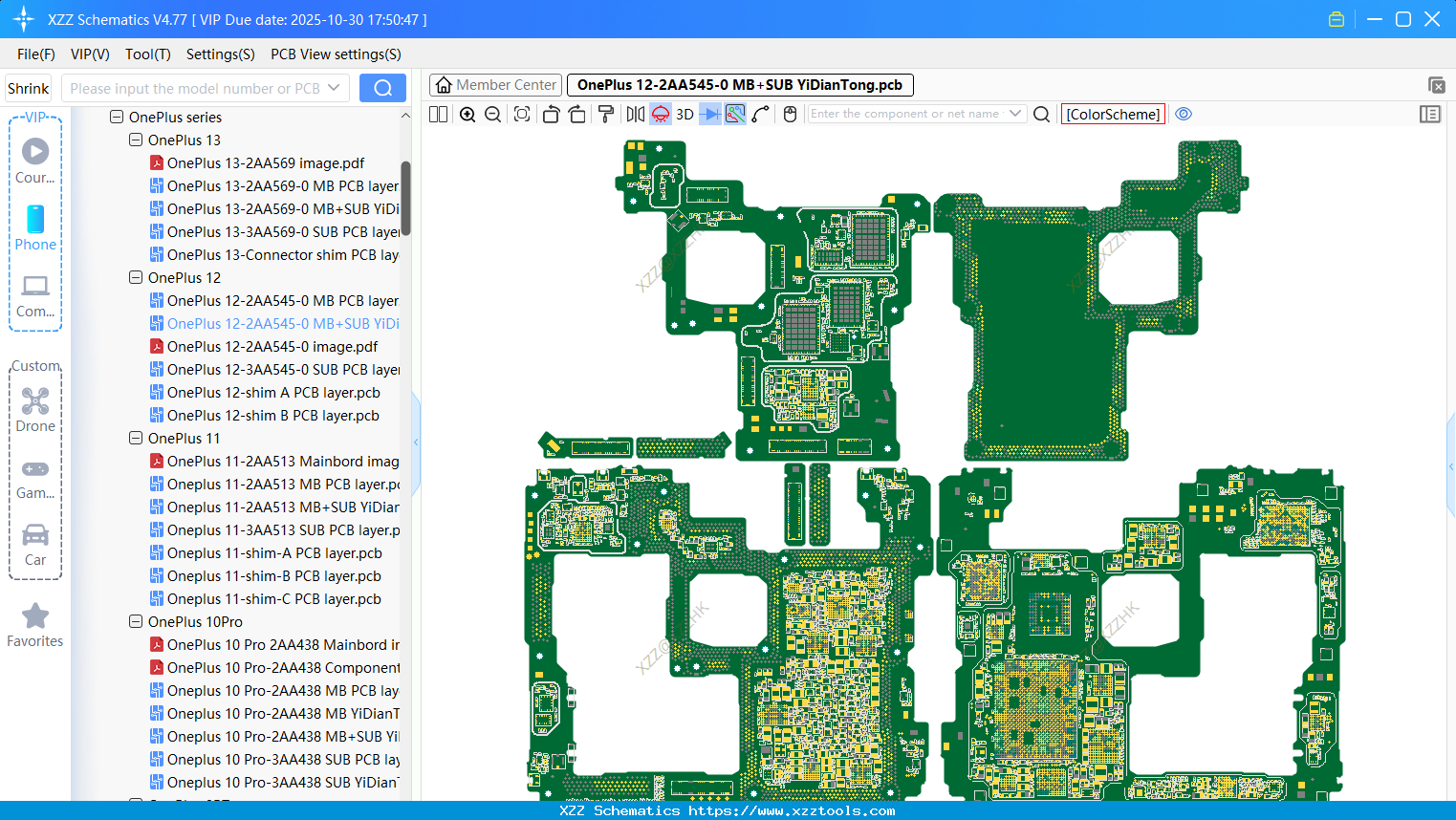Open the Phone category in sidebar
The height and width of the screenshot is (820, 1456).
click(35, 227)
